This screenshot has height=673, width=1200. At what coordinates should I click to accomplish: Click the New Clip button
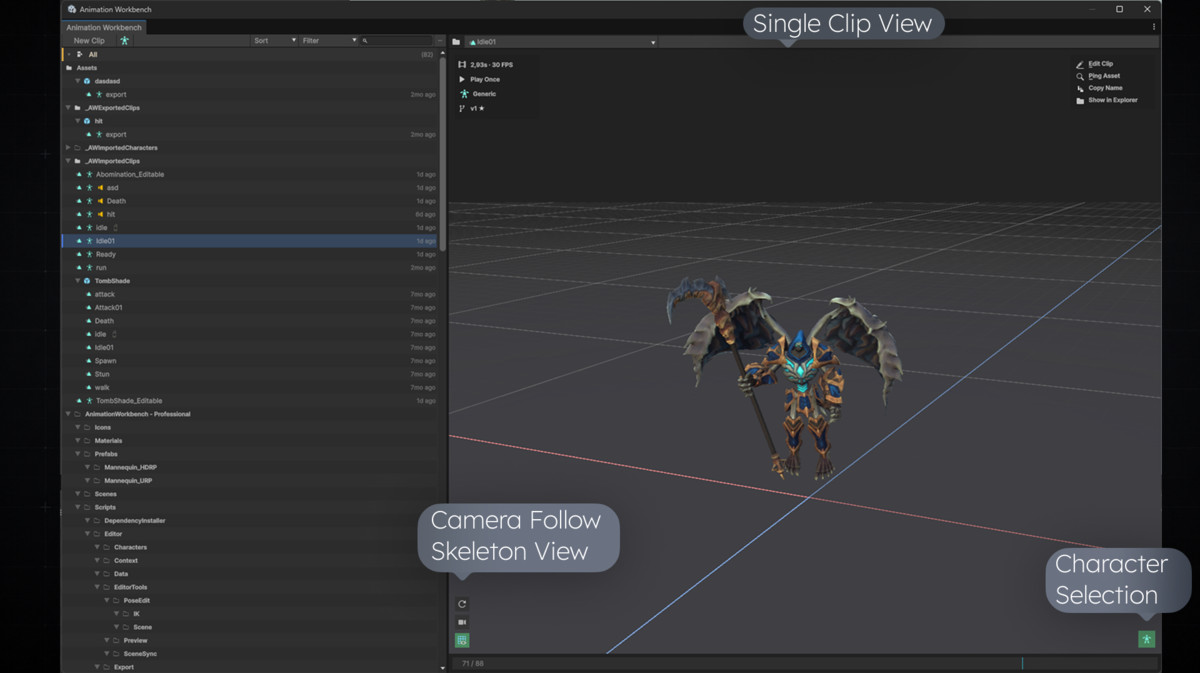[x=89, y=41]
